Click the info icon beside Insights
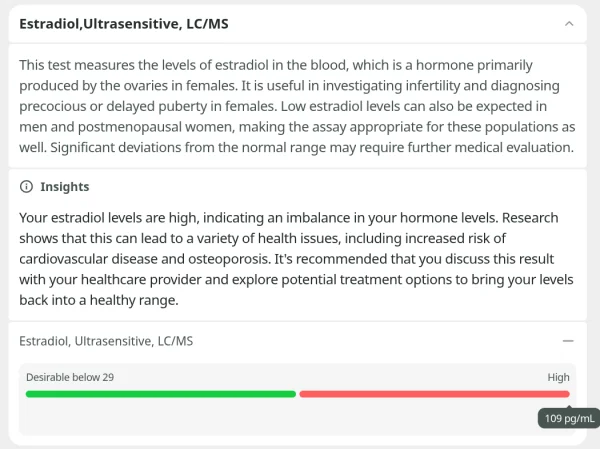 26,187
